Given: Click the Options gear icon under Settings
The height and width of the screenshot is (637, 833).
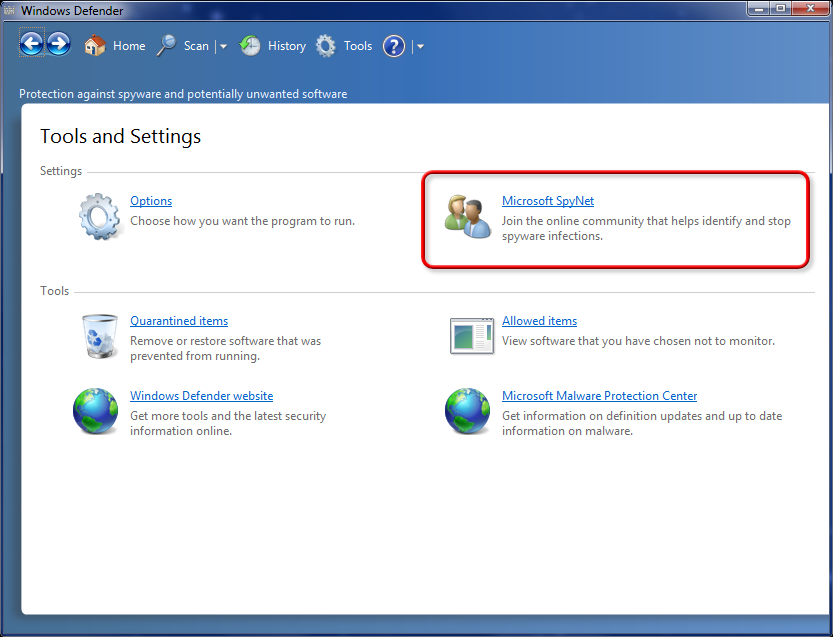Looking at the screenshot, I should click(99, 216).
